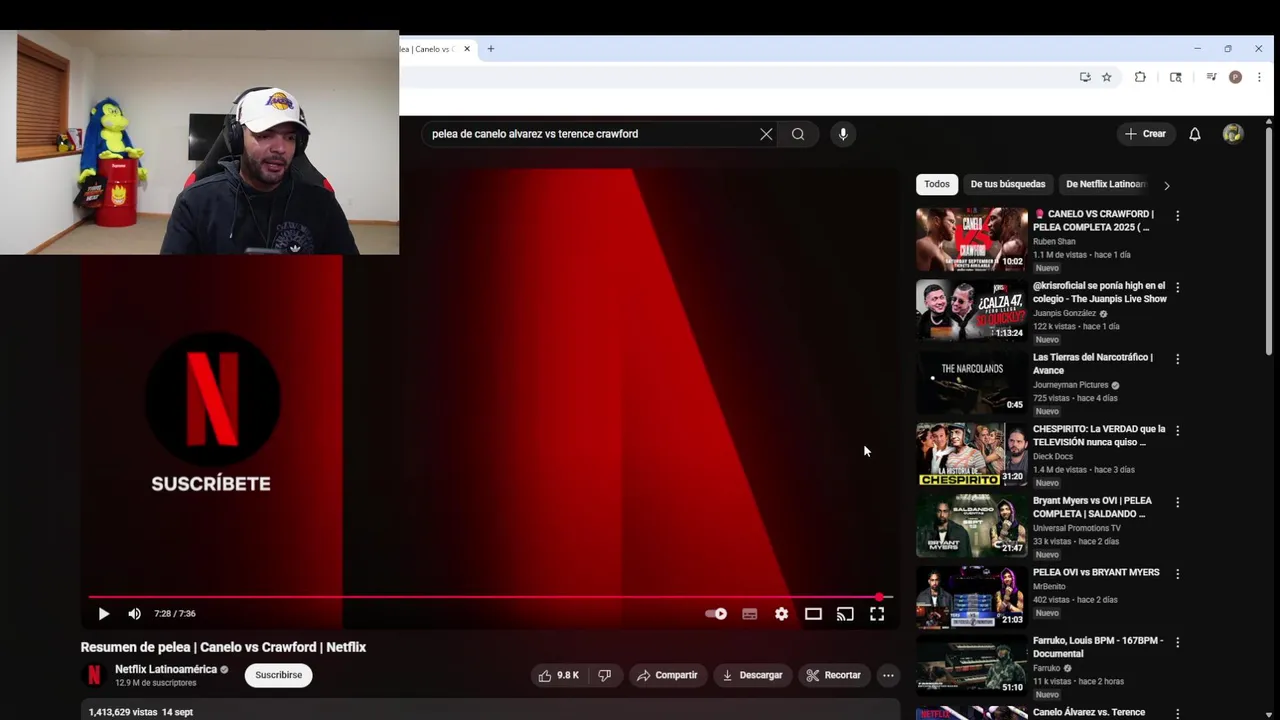
Task: Click the Netflix channel avatar
Action: point(94,675)
